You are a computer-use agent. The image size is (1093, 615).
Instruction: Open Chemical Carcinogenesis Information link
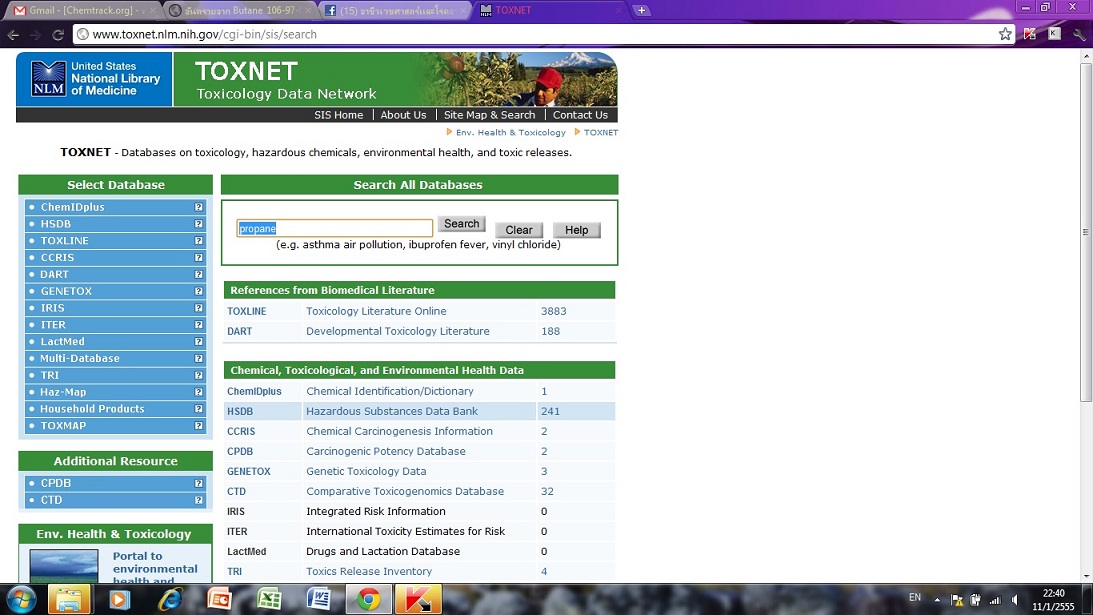(x=399, y=432)
